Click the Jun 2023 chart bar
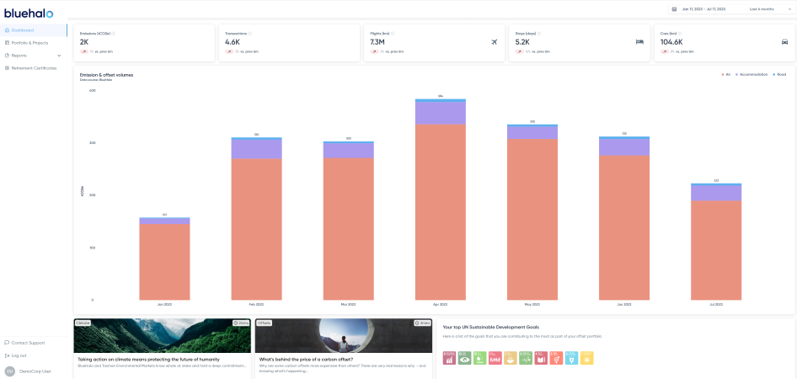Screen dimensions: 797x379 pos(624,218)
